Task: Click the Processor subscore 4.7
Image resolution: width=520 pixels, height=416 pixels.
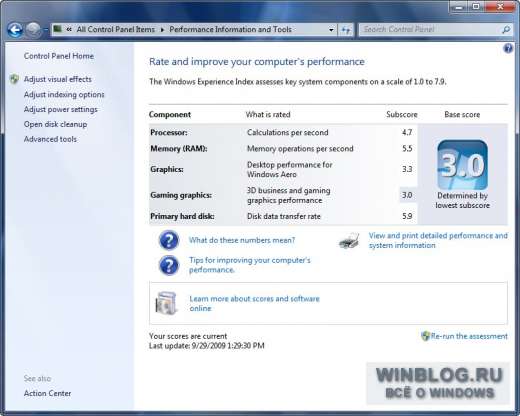Action: pos(407,132)
